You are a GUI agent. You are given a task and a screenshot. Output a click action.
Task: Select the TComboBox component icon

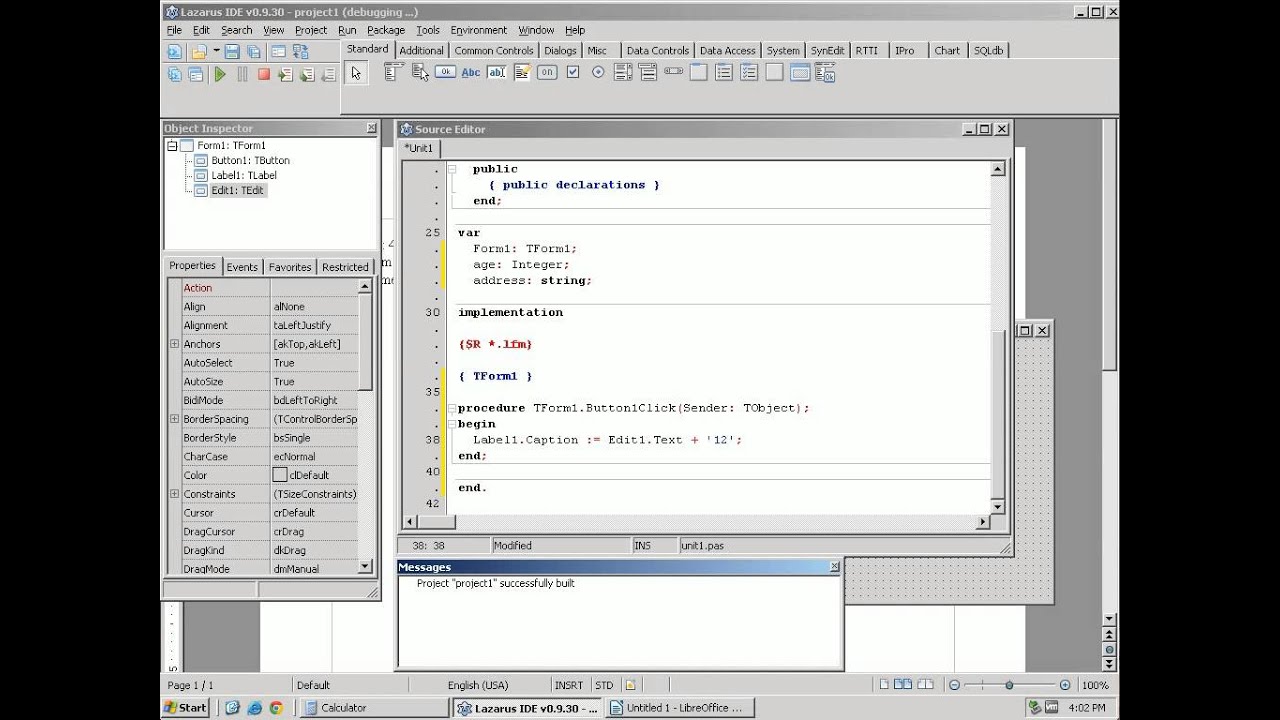(x=648, y=72)
